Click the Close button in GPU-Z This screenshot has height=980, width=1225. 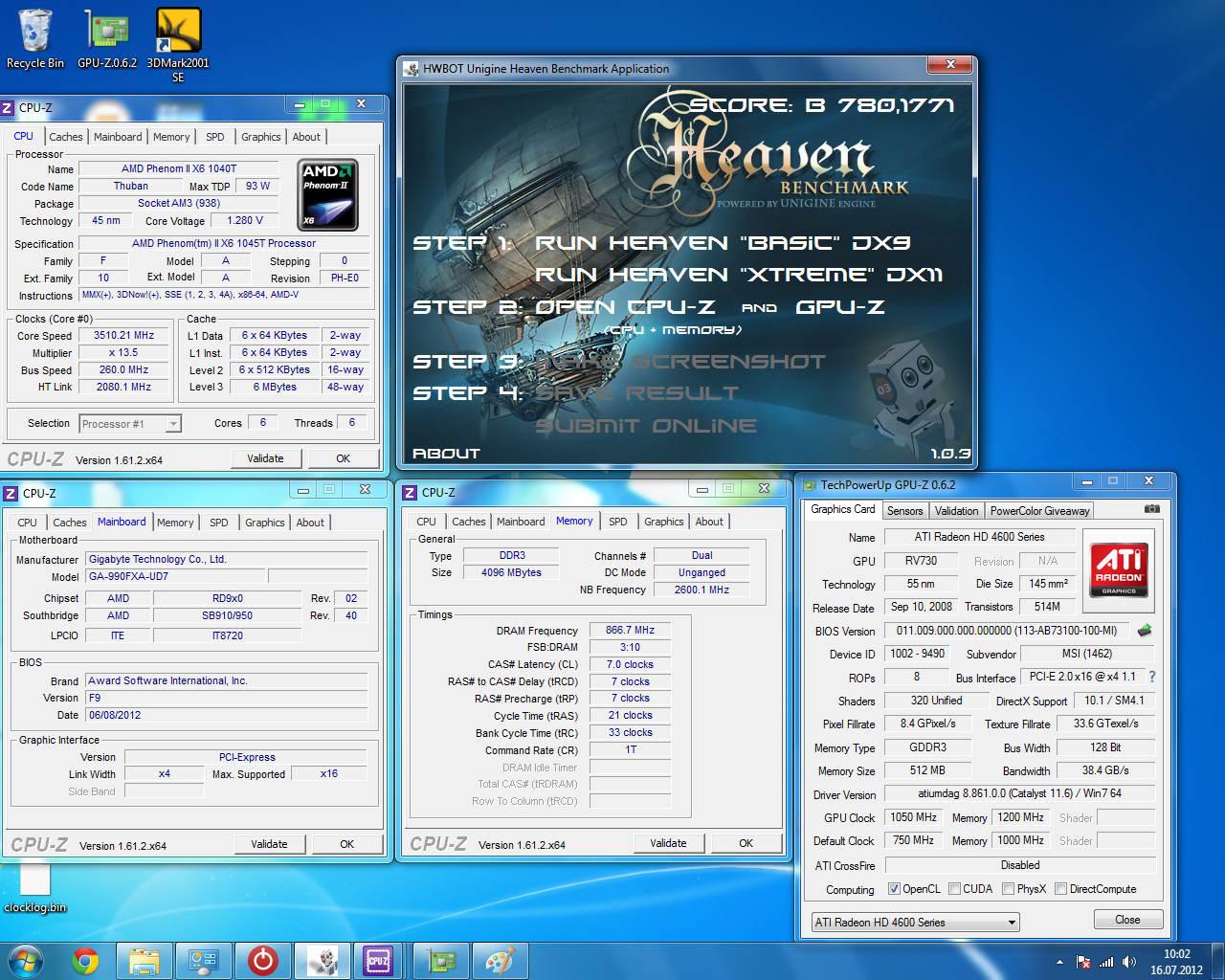click(x=1127, y=920)
